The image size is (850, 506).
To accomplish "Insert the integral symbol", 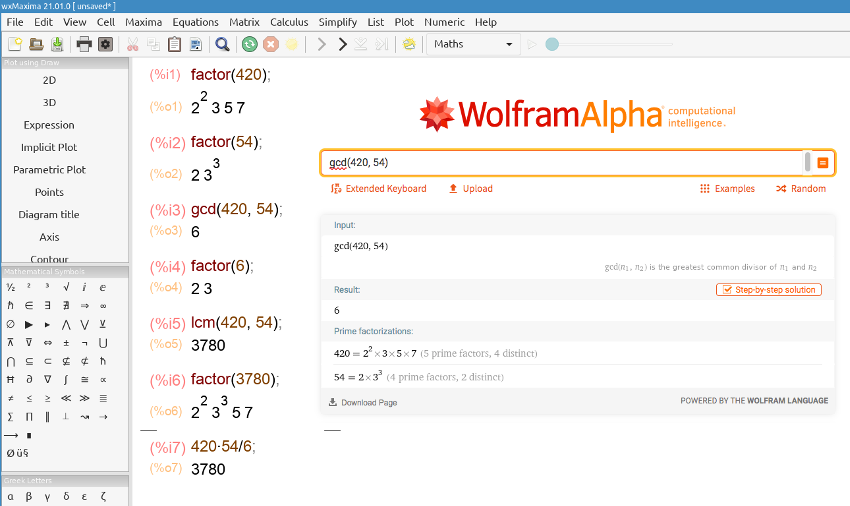I will click(x=66, y=380).
